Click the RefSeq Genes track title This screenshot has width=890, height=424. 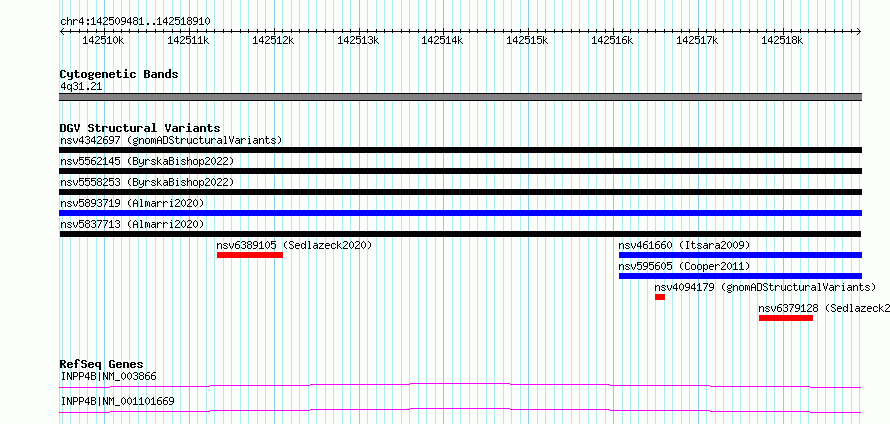pyautogui.click(x=102, y=364)
